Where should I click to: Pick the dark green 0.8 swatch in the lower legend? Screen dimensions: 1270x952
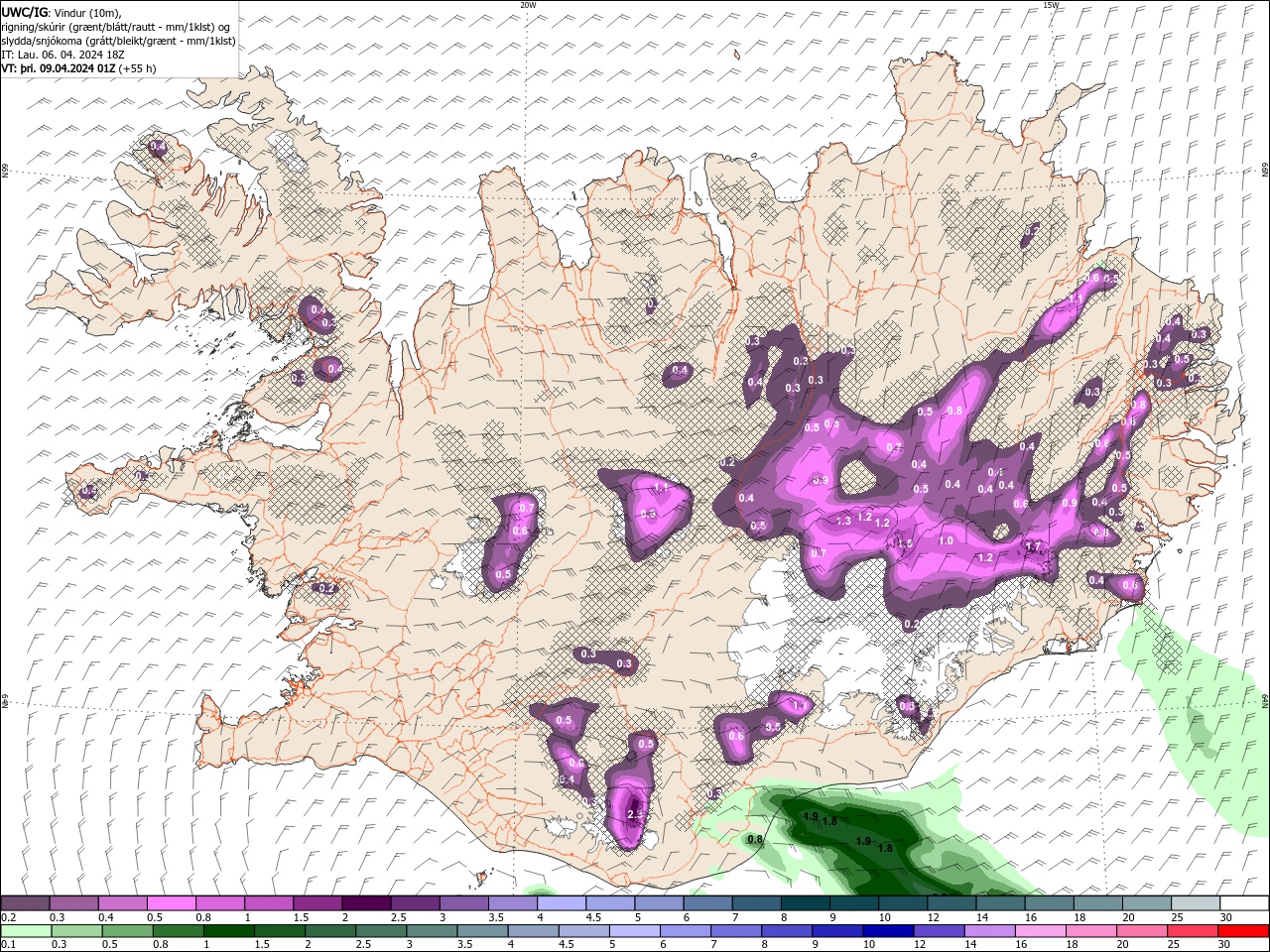[x=178, y=931]
